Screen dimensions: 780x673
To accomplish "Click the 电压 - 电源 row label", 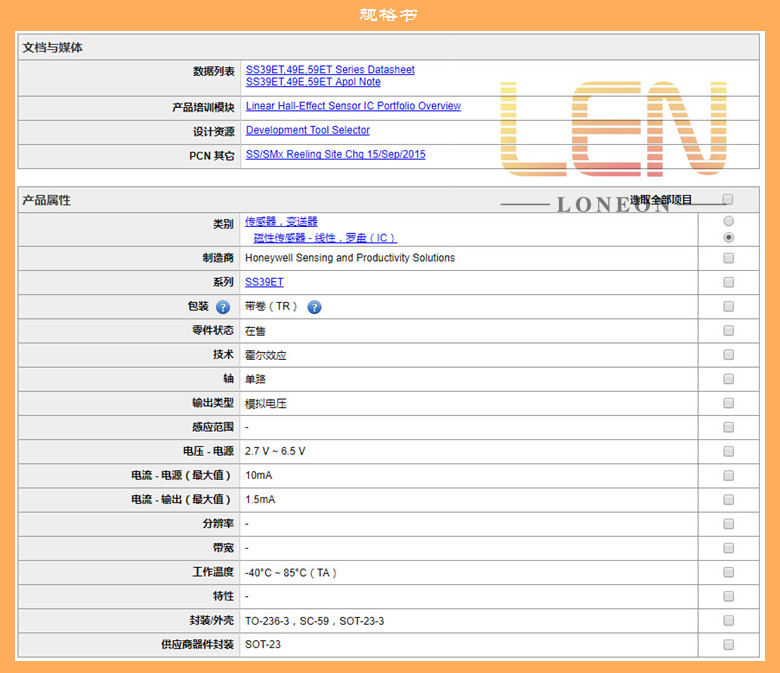I will [x=208, y=451].
